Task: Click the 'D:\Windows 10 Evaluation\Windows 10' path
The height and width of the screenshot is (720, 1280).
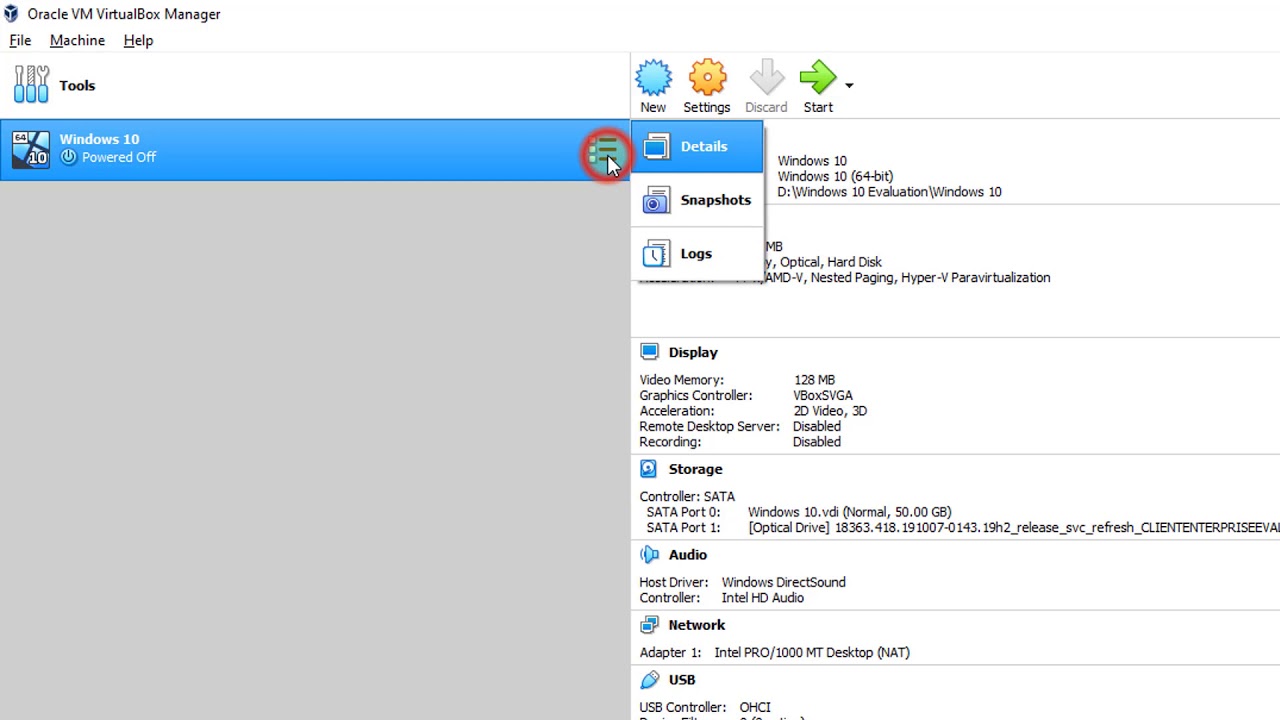Action: point(889,192)
